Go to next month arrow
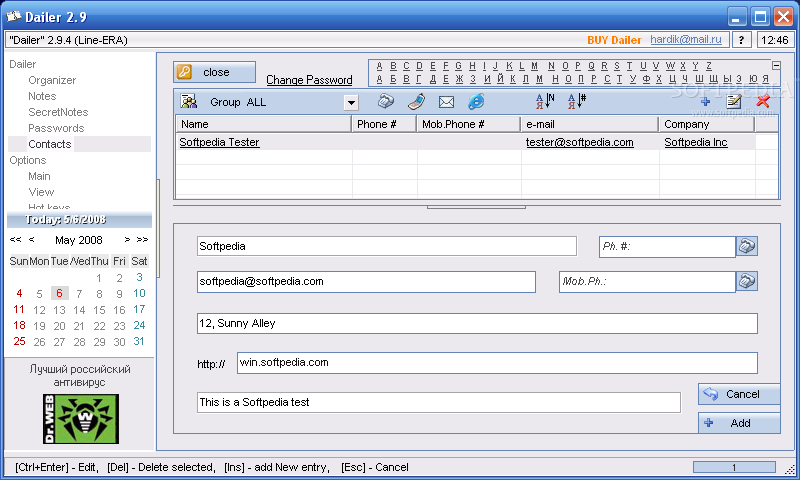The image size is (800, 480). [127, 239]
